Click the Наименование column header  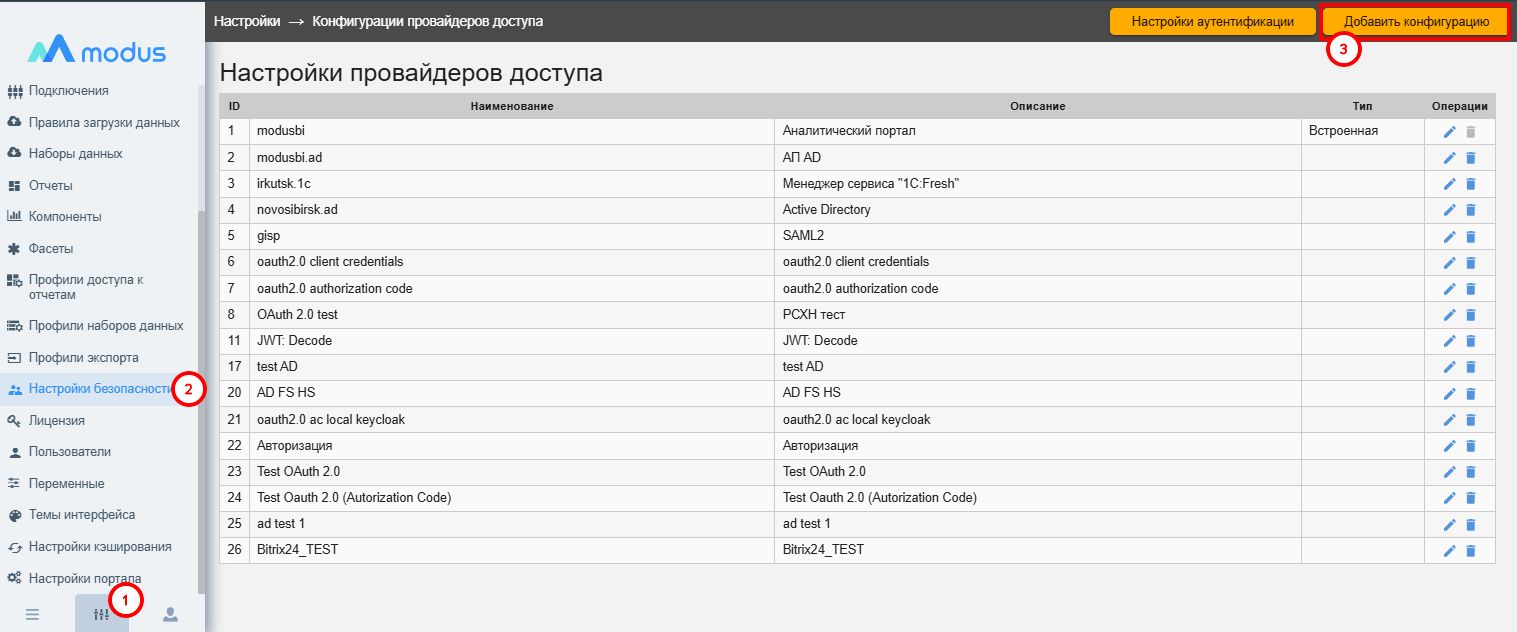tap(511, 106)
